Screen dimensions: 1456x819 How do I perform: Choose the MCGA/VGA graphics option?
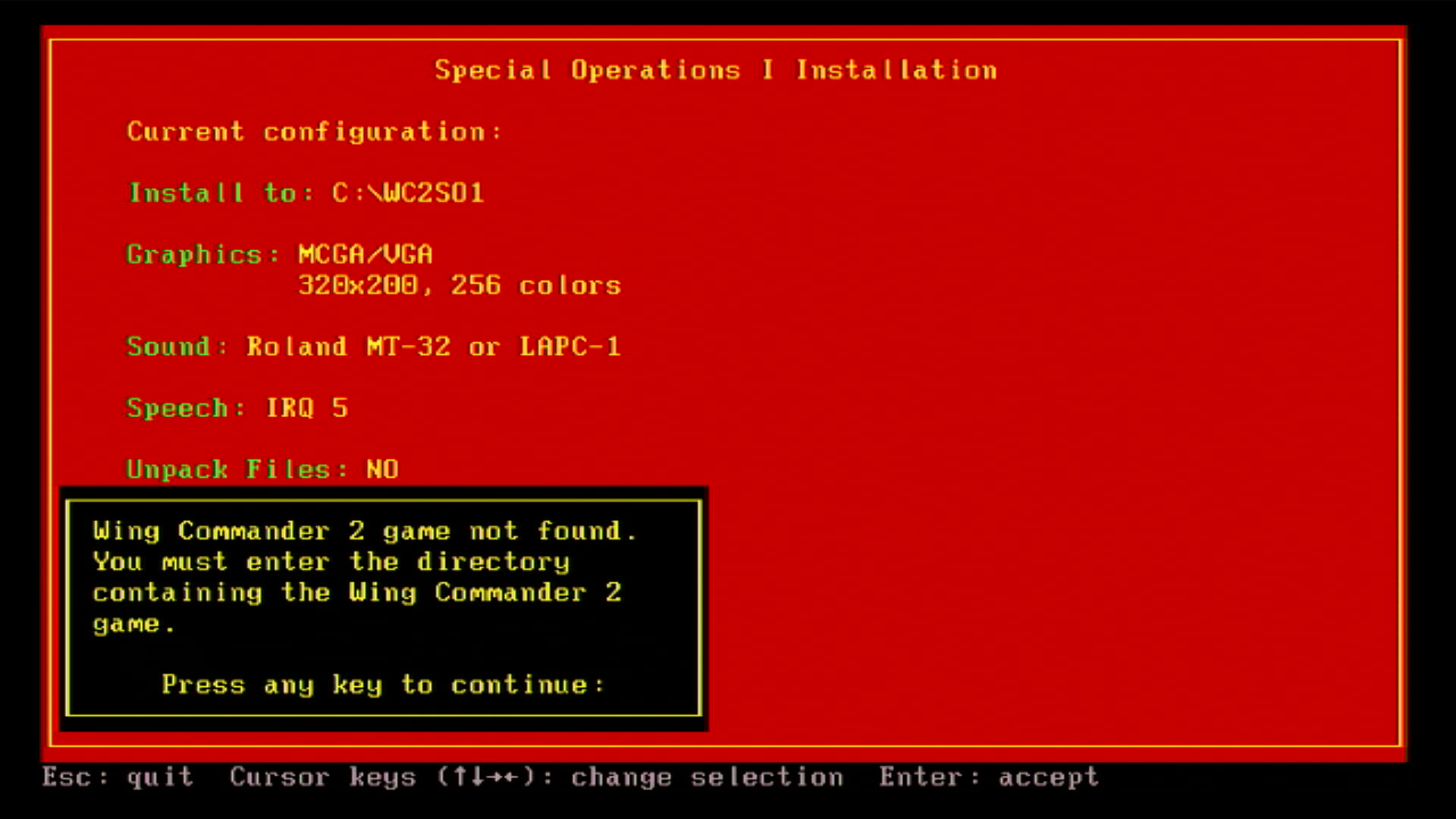(366, 254)
